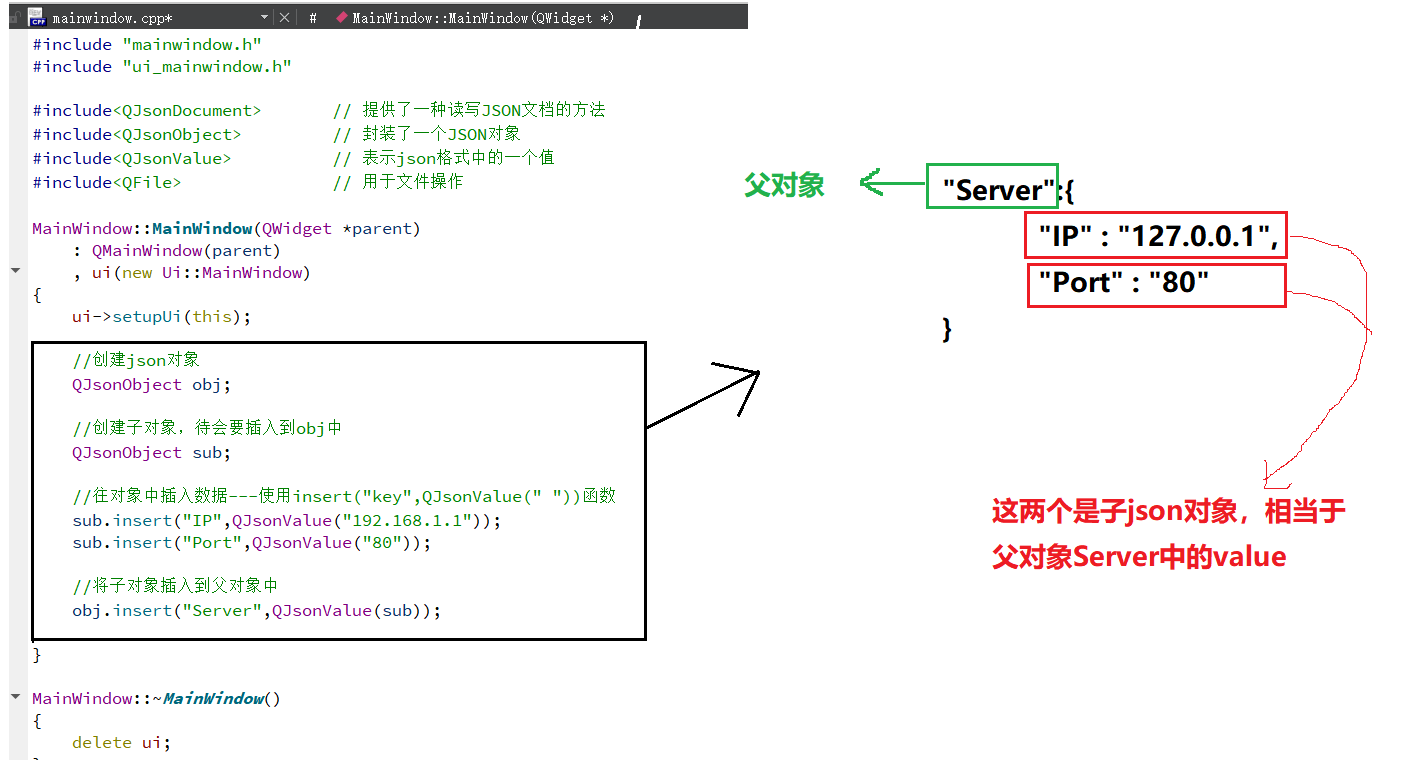Click the sub.insert("Port",...) code line
The image size is (1401, 771).
tap(251, 542)
